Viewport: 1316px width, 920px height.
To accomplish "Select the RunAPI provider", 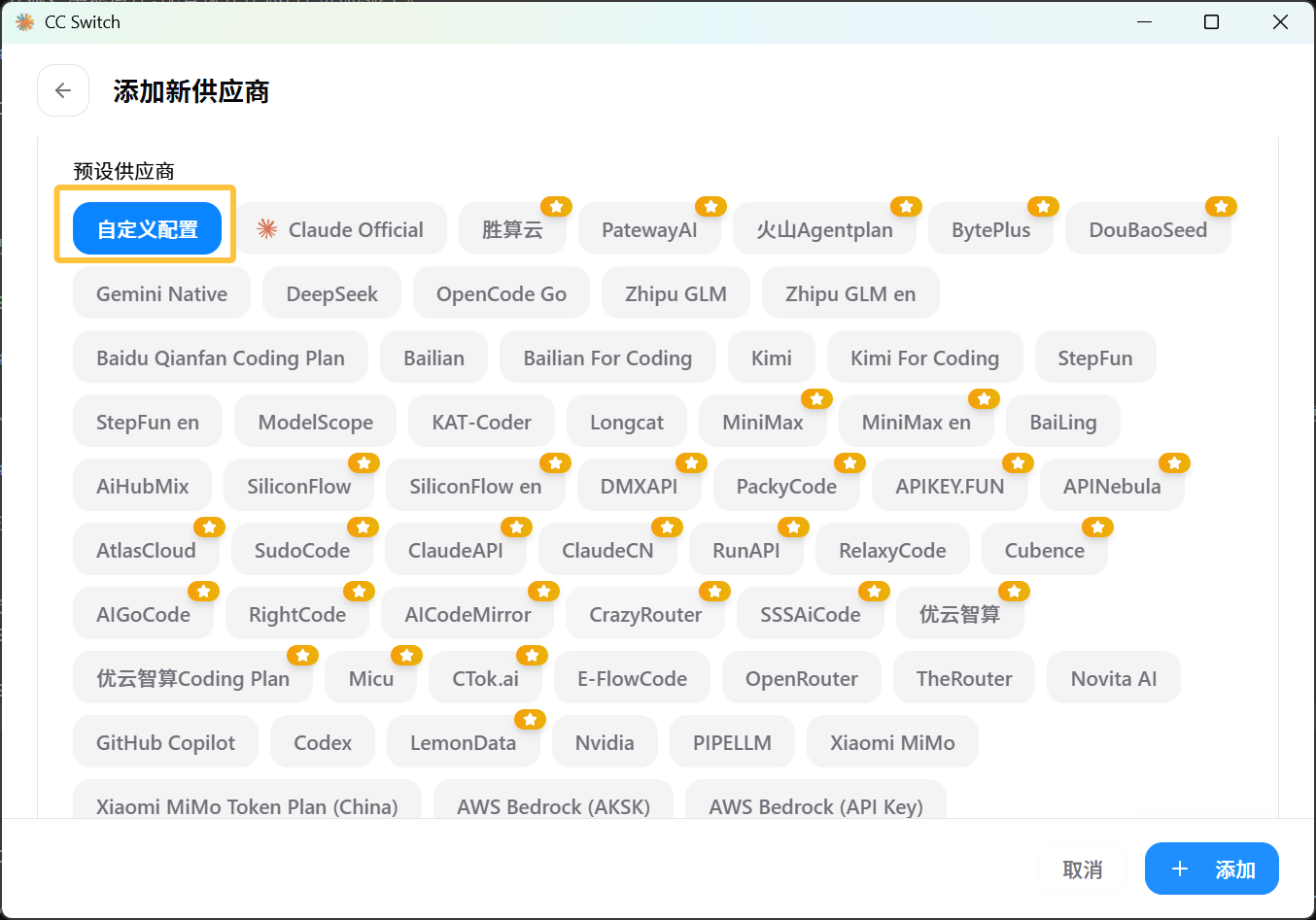I will point(745,550).
